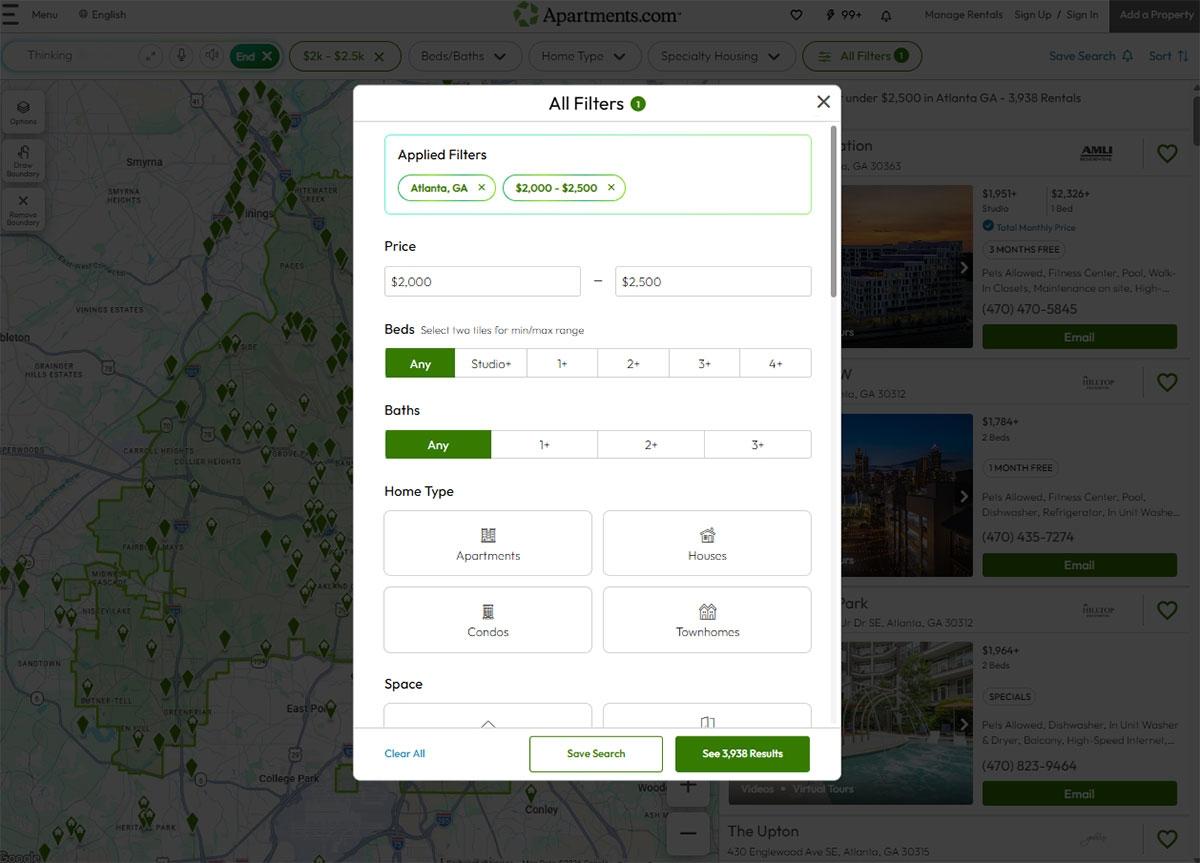Click Sign Up in header

1032,15
